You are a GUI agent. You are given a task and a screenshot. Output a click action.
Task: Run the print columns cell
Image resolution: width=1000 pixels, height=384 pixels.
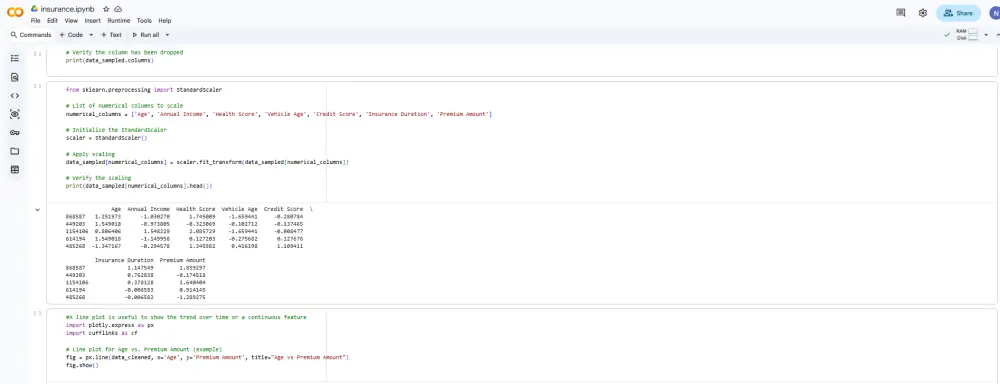point(38,54)
